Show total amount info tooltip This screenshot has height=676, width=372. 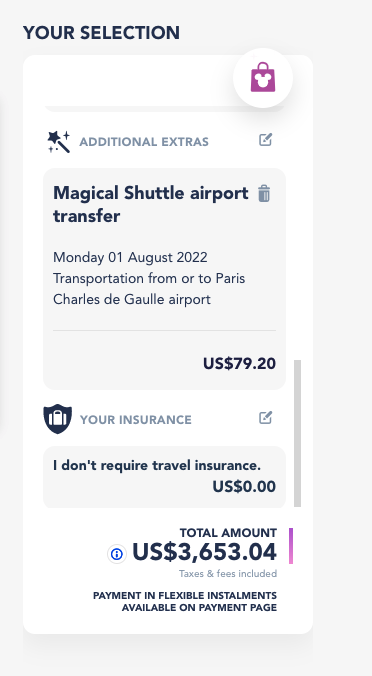[x=117, y=554]
